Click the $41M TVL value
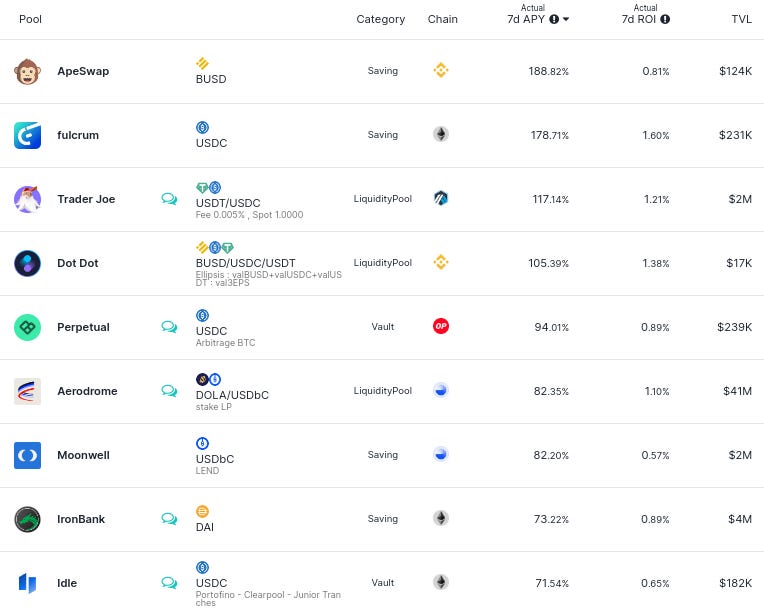Screen dimensions: 764x614 coord(738,391)
